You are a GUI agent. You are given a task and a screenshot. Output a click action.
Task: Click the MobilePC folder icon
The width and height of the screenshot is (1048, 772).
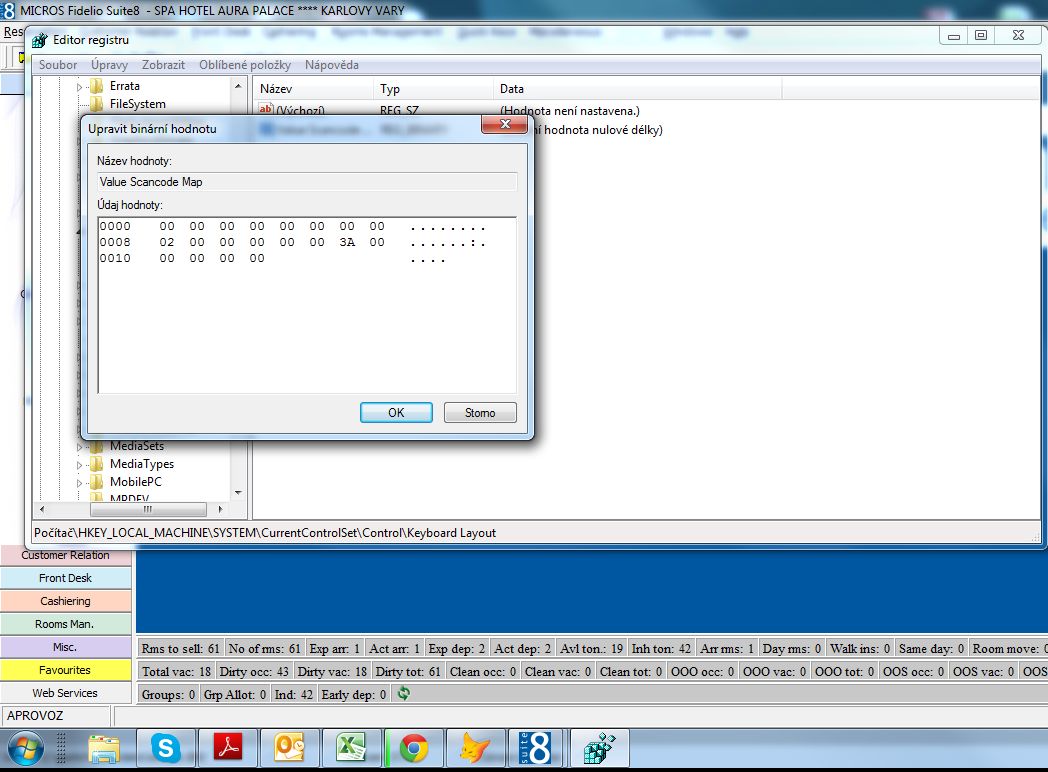(x=96, y=482)
